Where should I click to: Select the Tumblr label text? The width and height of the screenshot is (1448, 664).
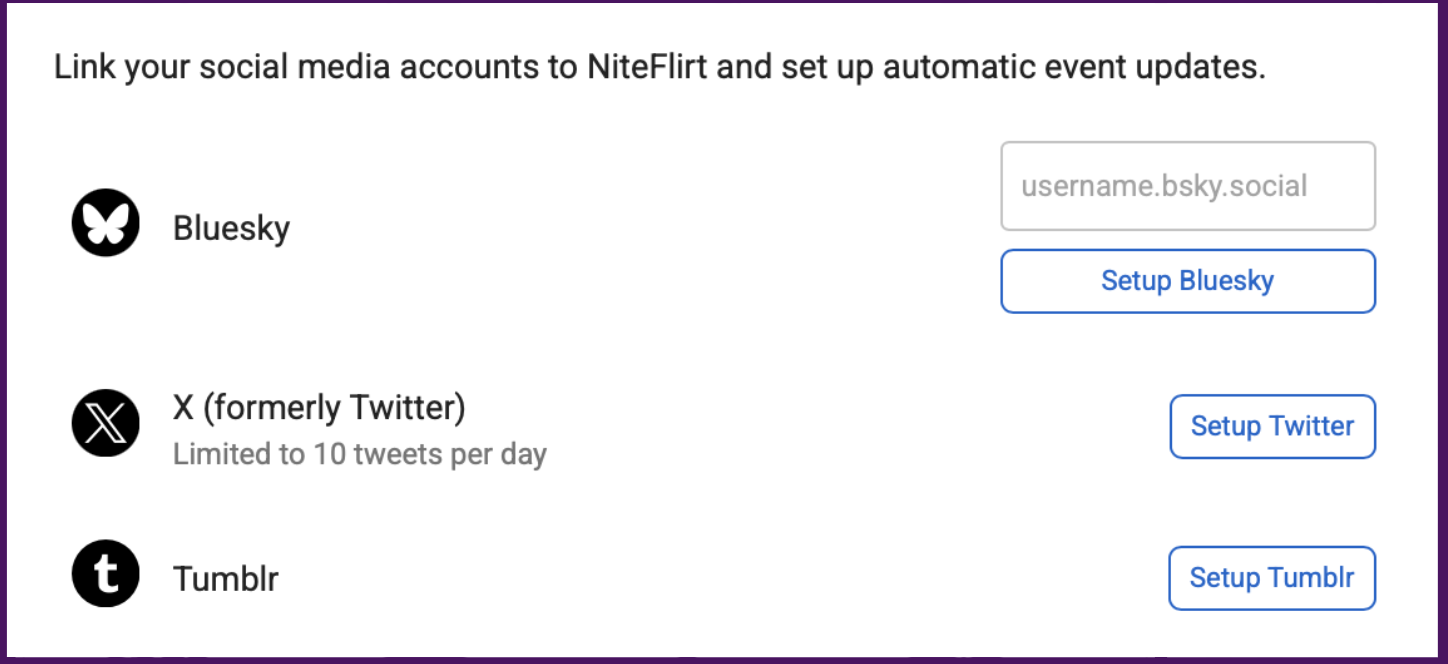pyautogui.click(x=225, y=578)
